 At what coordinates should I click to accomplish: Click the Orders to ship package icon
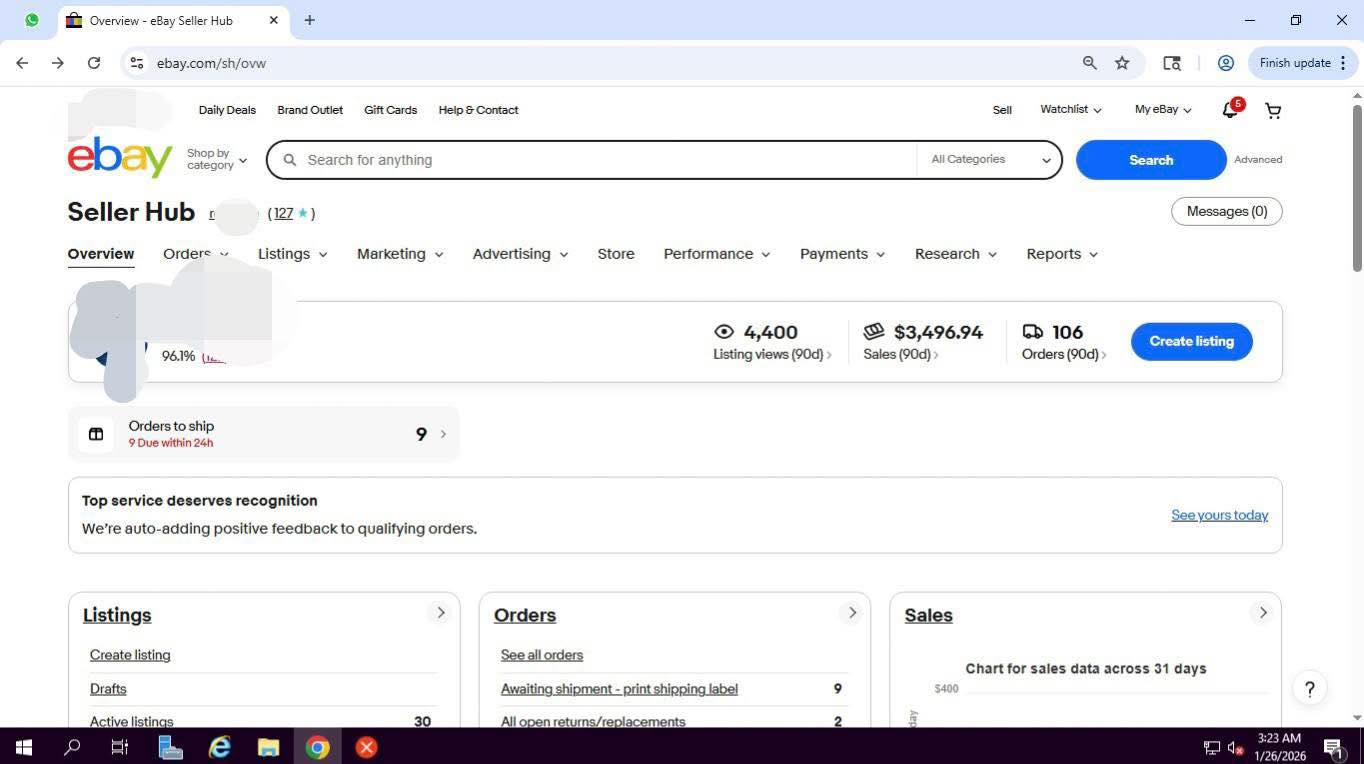[96, 433]
